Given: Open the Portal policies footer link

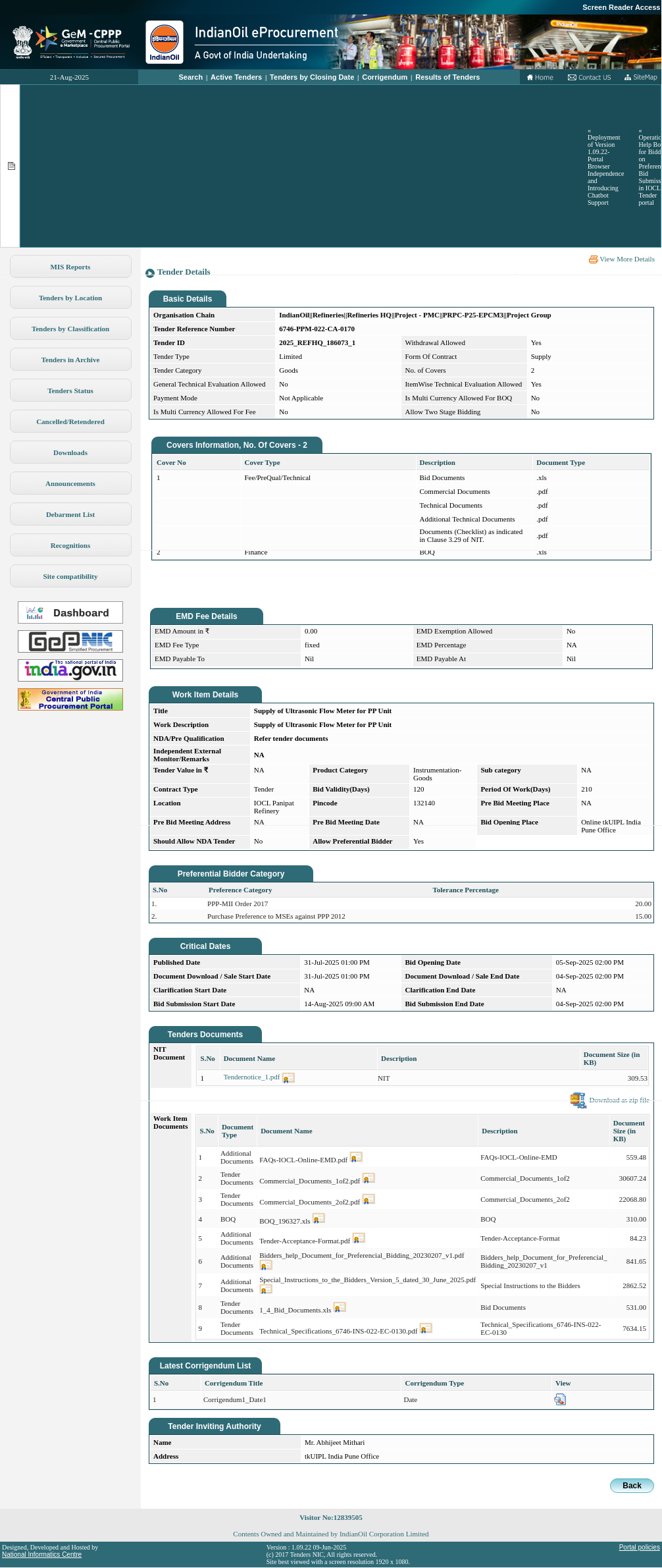Looking at the screenshot, I should 639,1548.
